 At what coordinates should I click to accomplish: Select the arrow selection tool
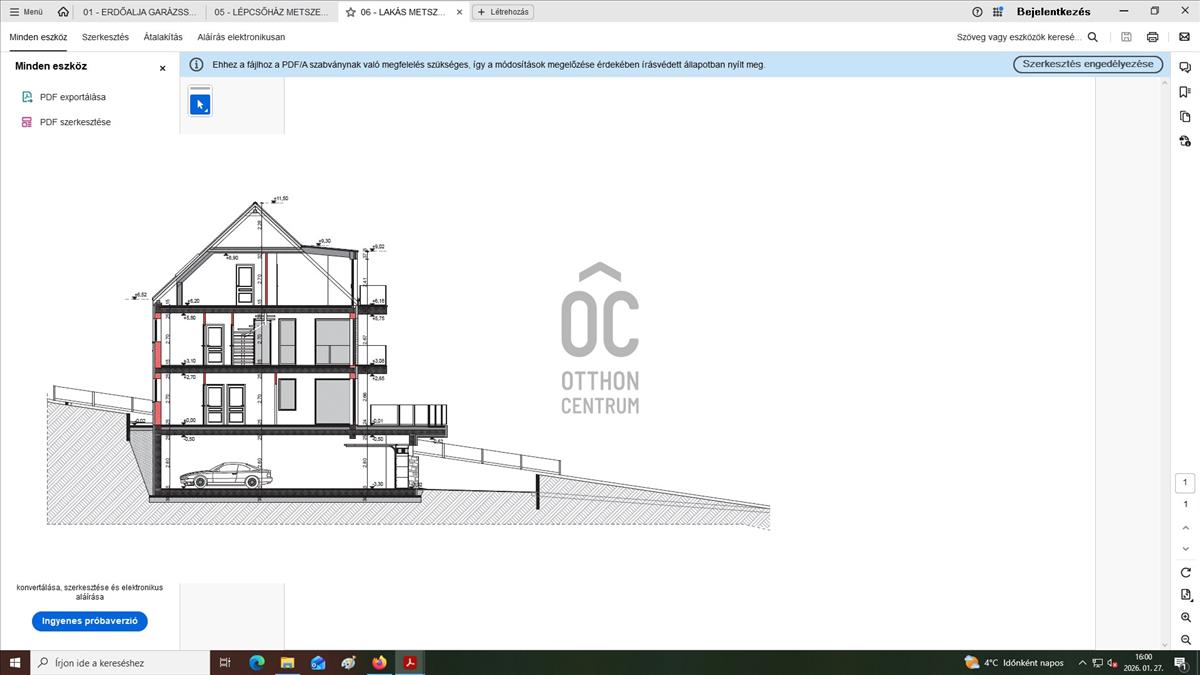pyautogui.click(x=200, y=104)
